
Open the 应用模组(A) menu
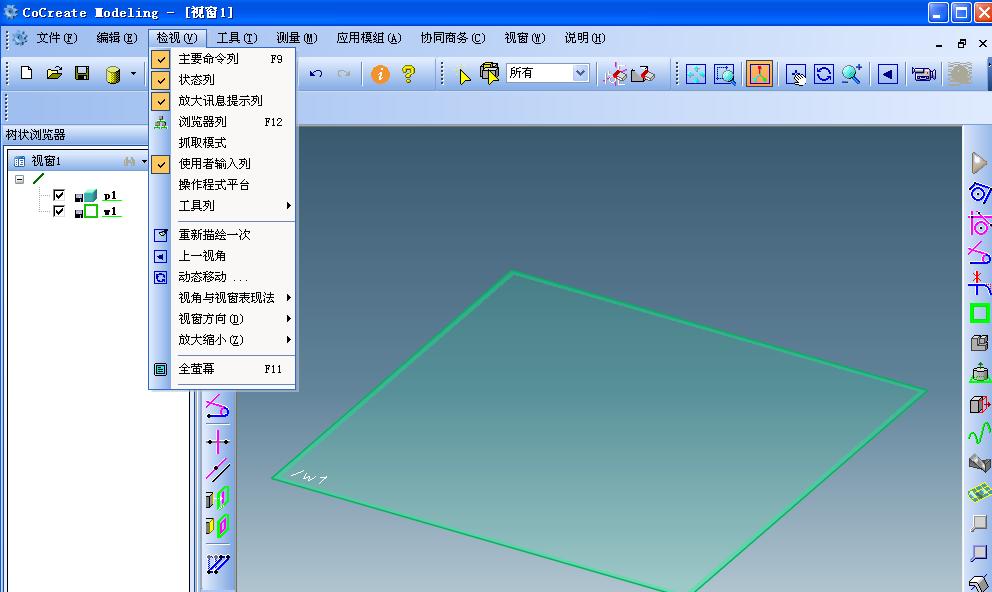[369, 38]
